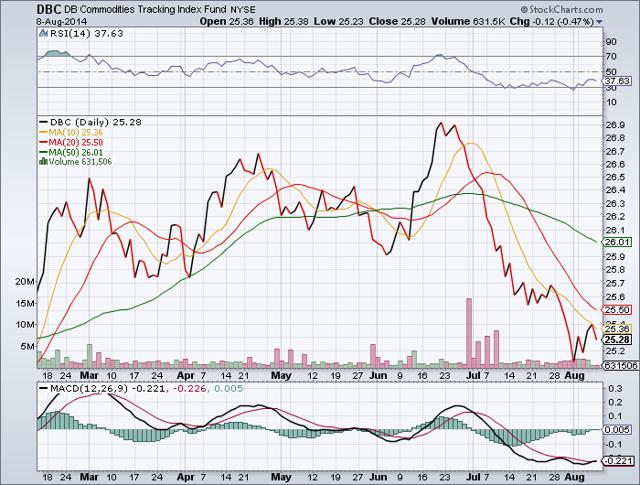Click the green line marker before MA(50)
640x485 pixels.
(43, 152)
